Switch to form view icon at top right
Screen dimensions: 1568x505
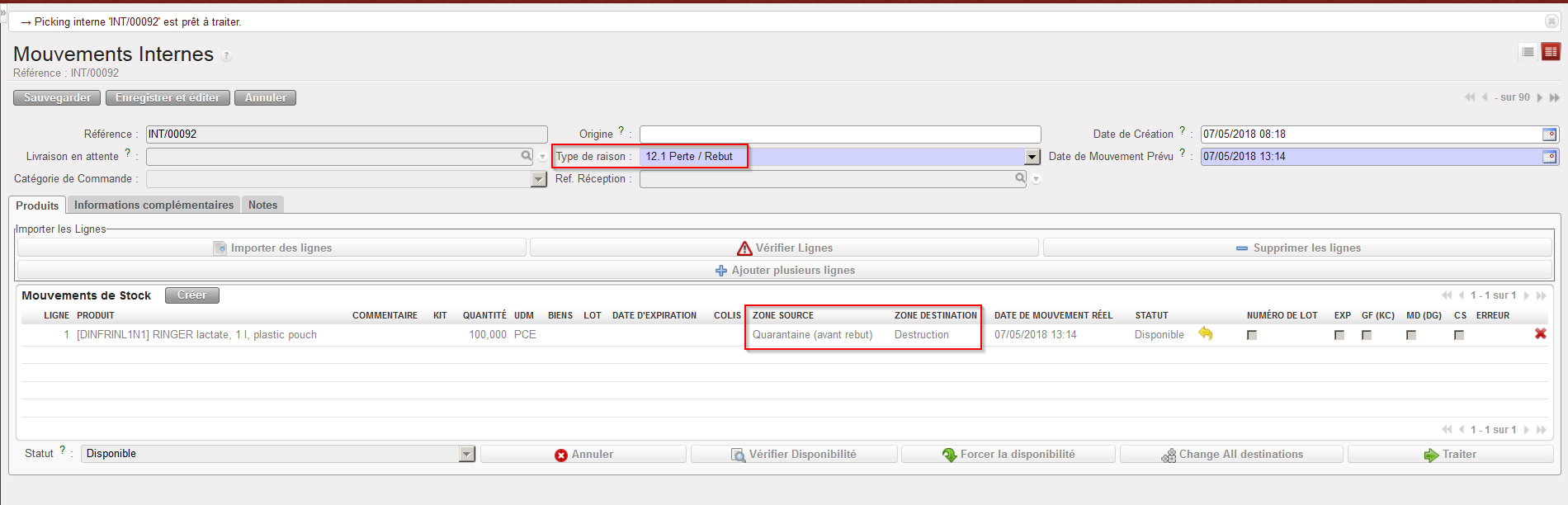tap(1551, 52)
